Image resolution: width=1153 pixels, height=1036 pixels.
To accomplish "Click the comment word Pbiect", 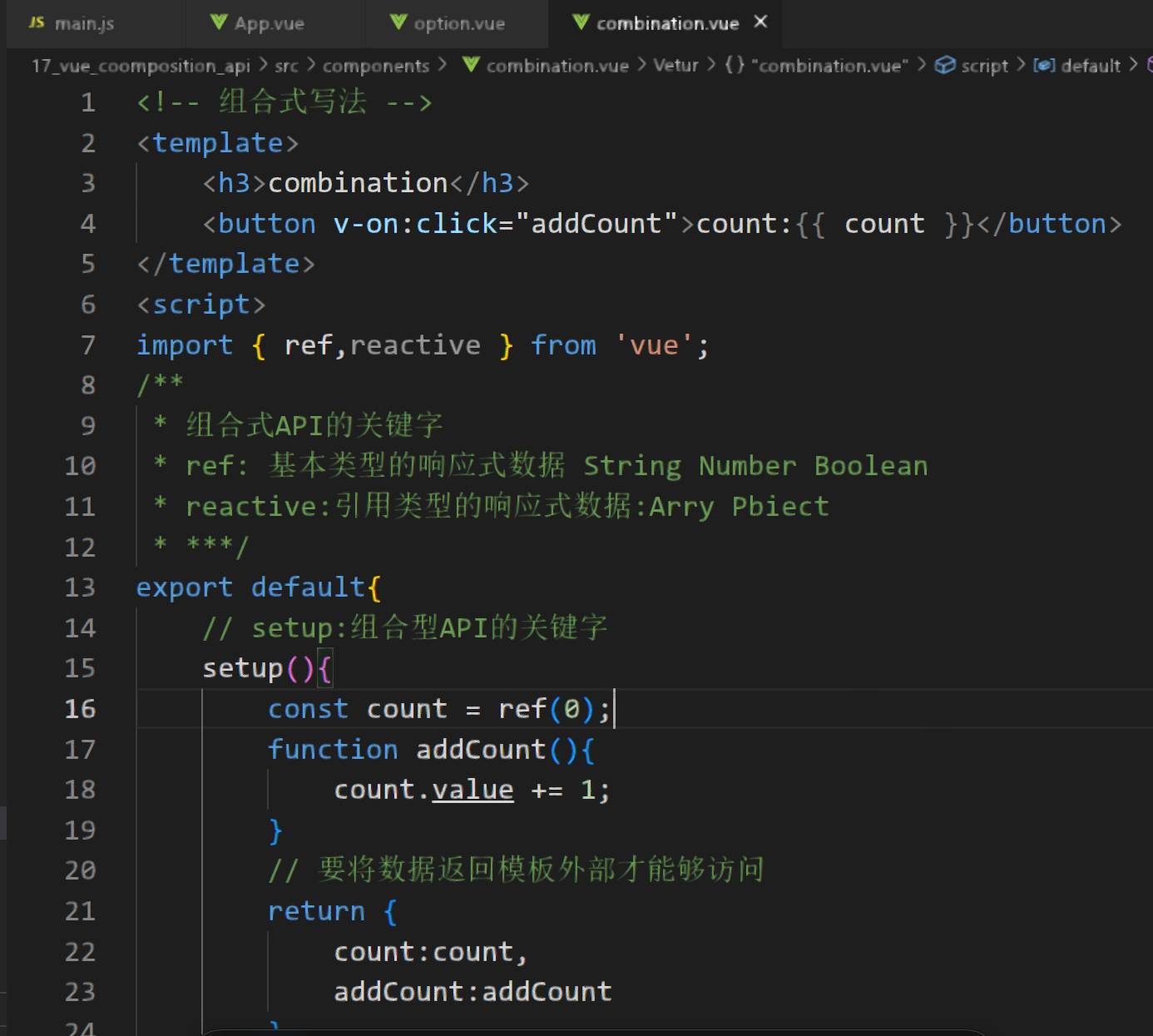I will pyautogui.click(x=780, y=506).
